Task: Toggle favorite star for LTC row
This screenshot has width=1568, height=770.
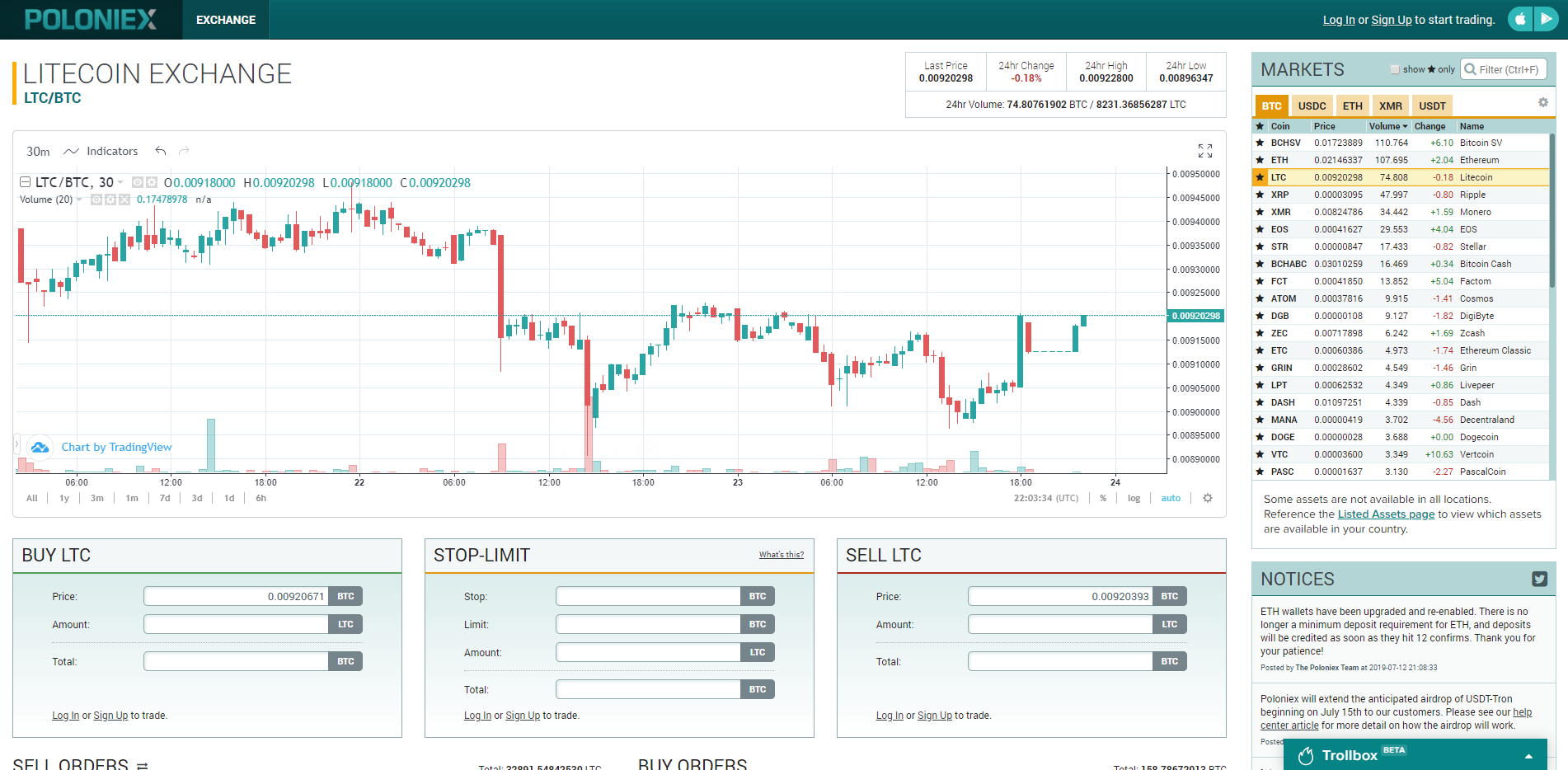Action: pyautogui.click(x=1260, y=177)
